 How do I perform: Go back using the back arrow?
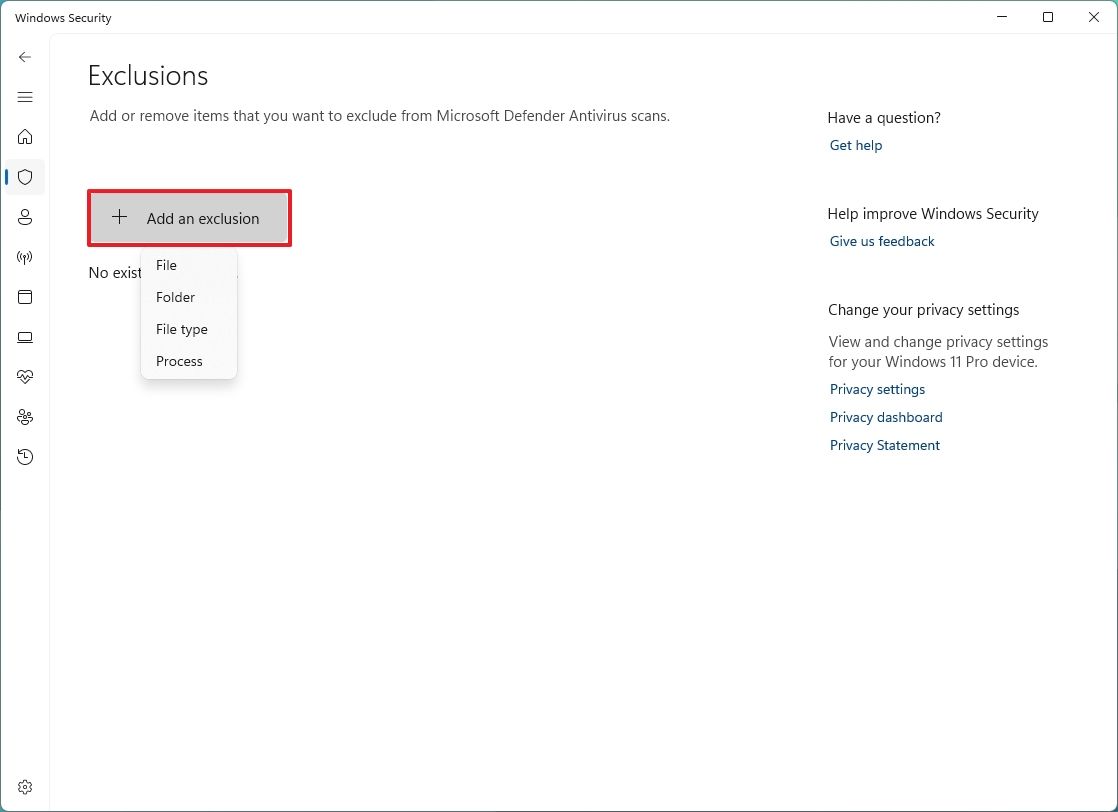[x=25, y=57]
